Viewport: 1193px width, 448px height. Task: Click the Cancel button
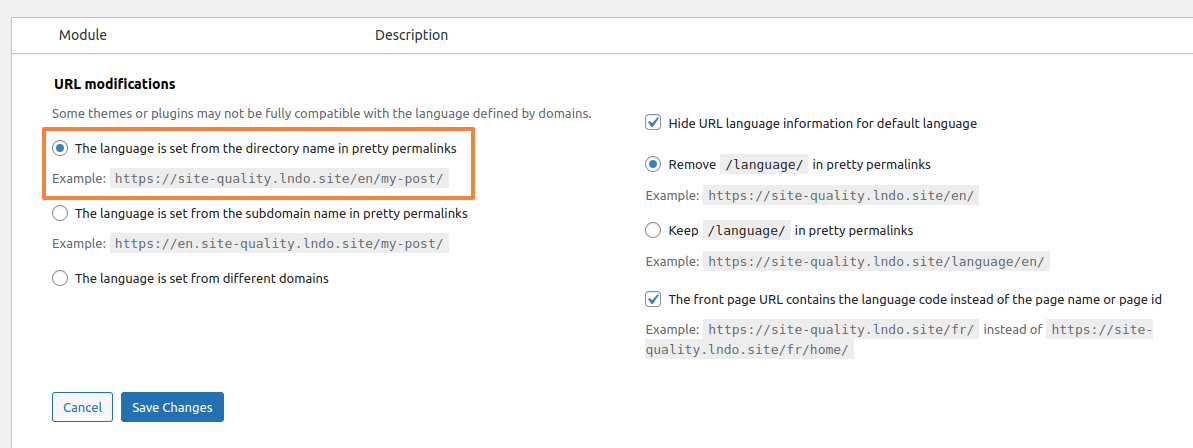coord(82,407)
